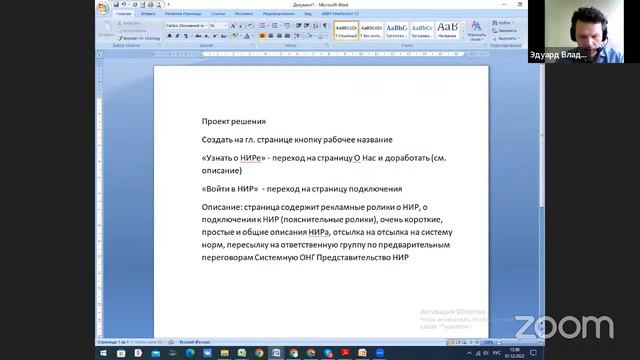This screenshot has width=640, height=360.
Task: Apply the Без интервала (No Spacing) style
Action: (x=371, y=31)
